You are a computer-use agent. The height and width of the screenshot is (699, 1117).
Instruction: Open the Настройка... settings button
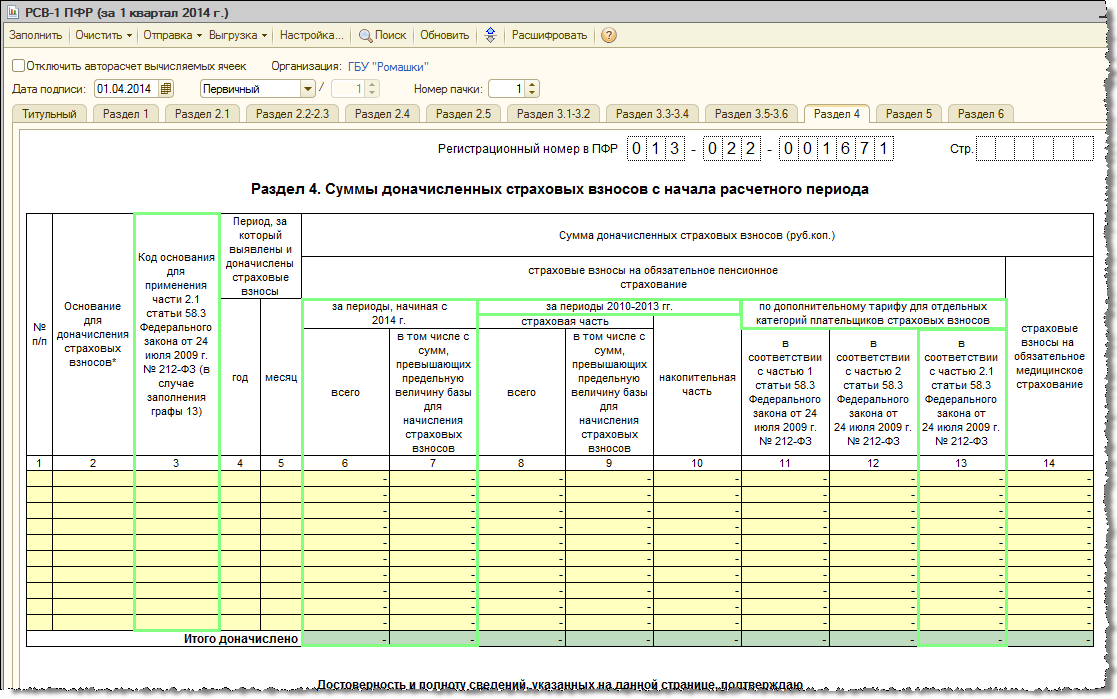(x=311, y=35)
